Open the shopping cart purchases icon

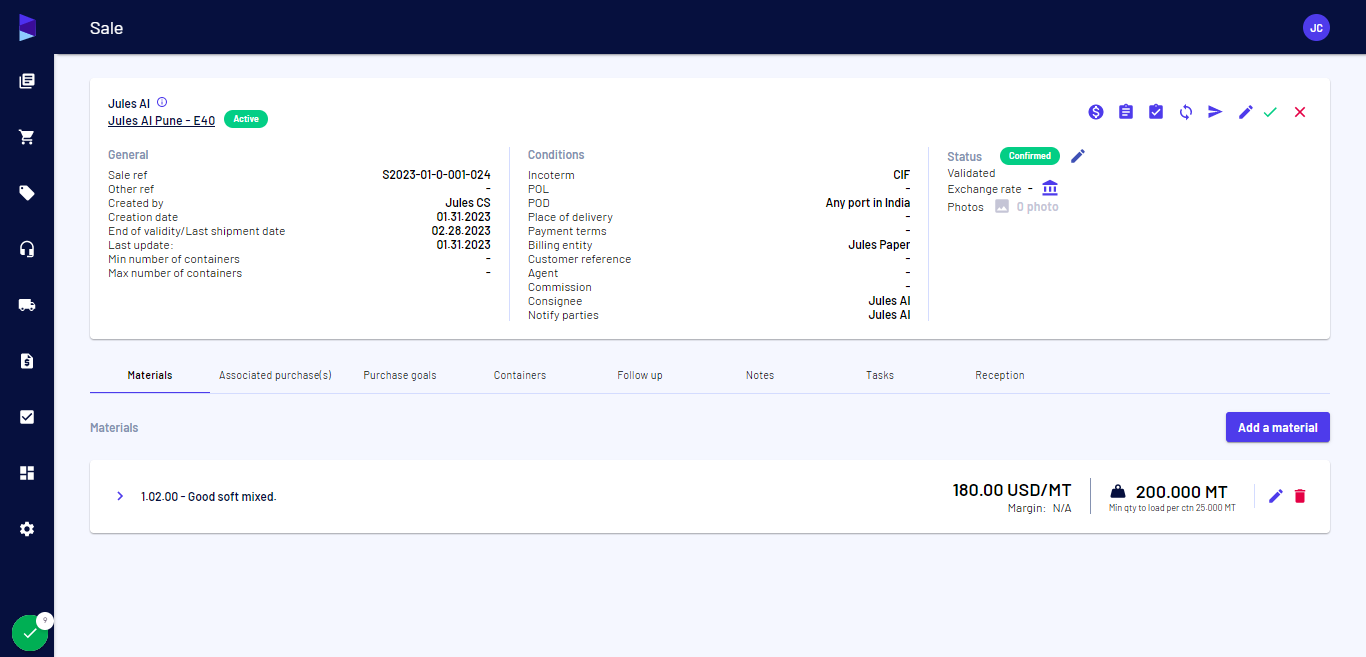(27, 137)
